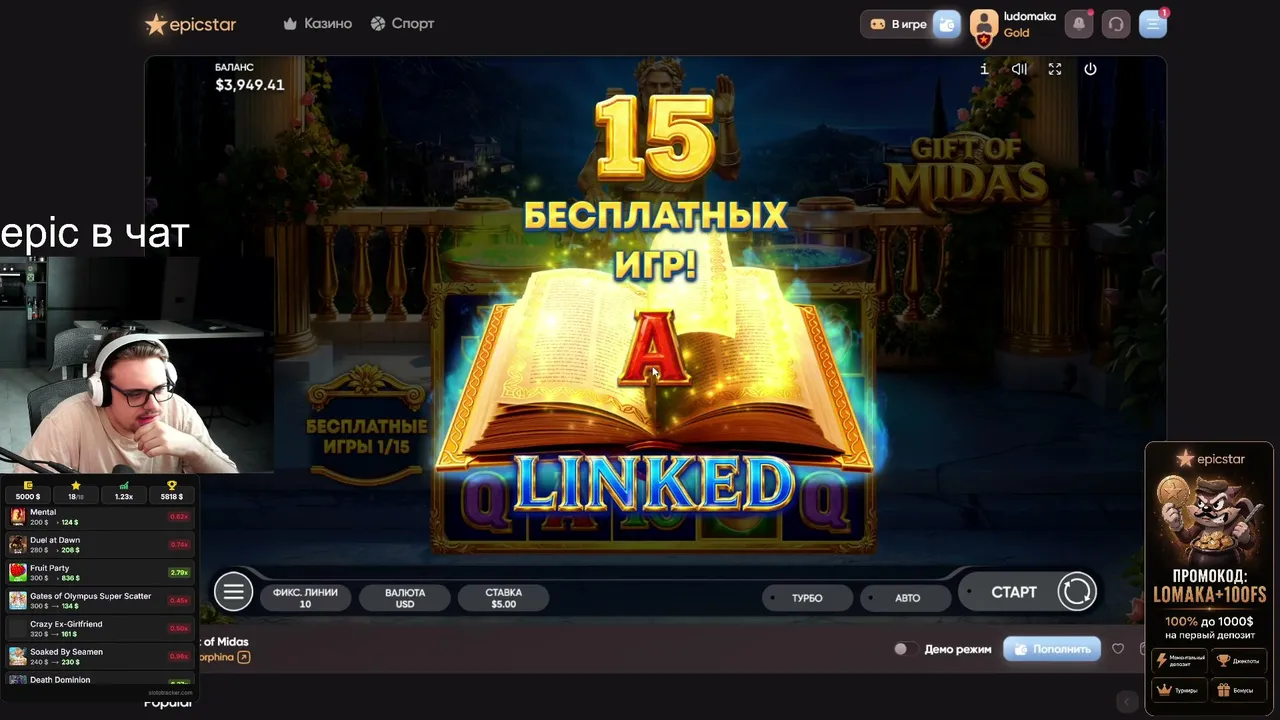Click the Mental game thumbnail
The height and width of the screenshot is (720, 1280).
point(18,517)
